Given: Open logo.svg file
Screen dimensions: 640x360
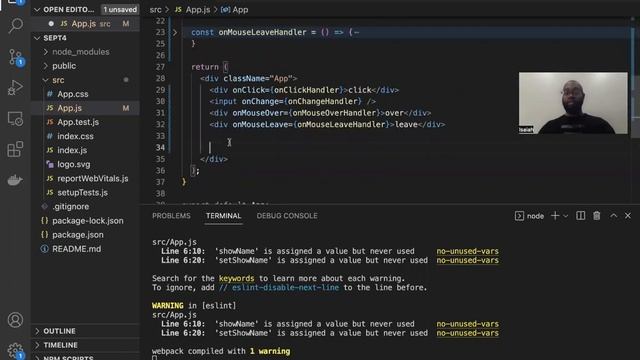Looking at the screenshot, I should [x=86, y=164].
